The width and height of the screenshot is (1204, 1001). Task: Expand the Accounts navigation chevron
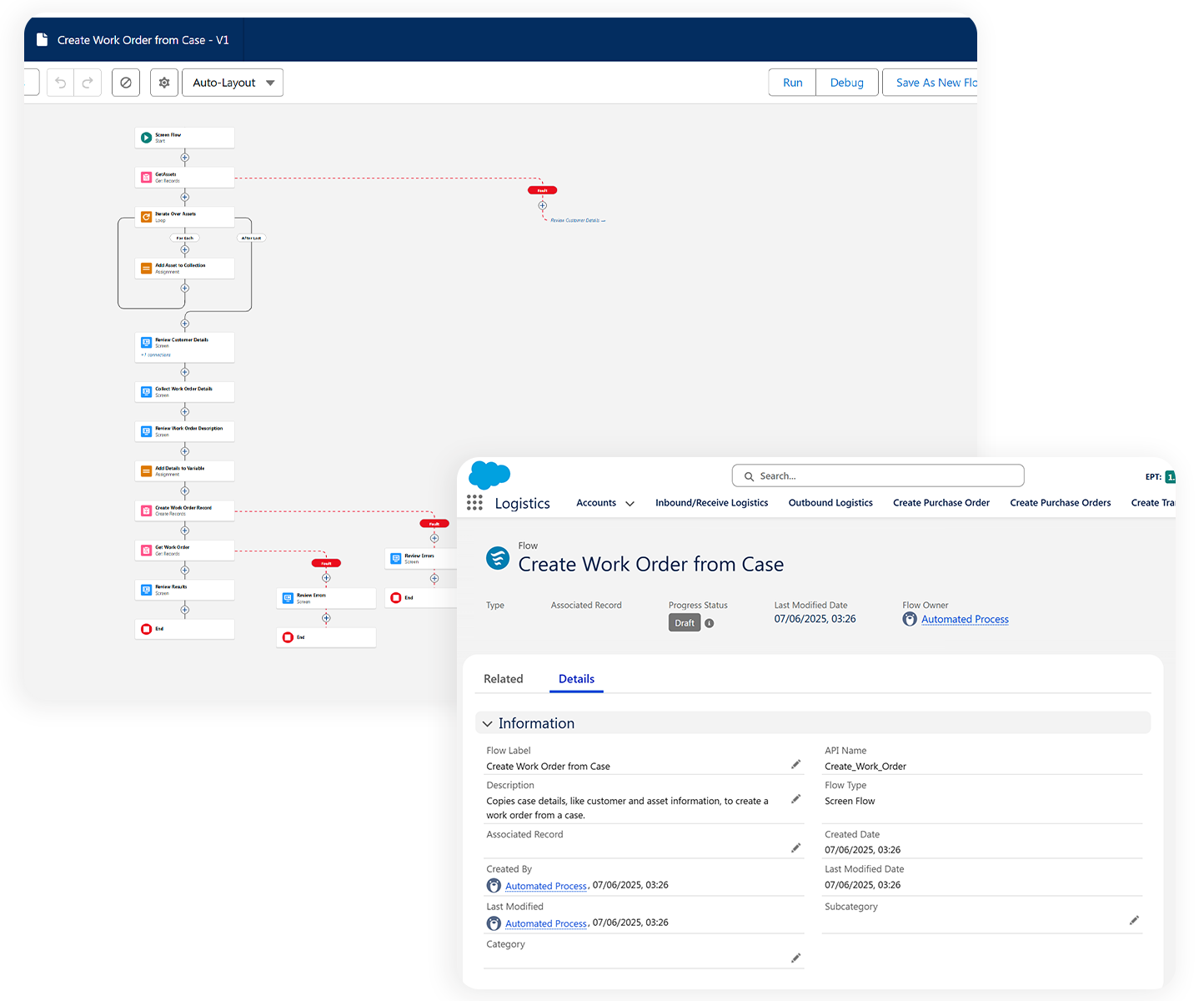pos(630,504)
